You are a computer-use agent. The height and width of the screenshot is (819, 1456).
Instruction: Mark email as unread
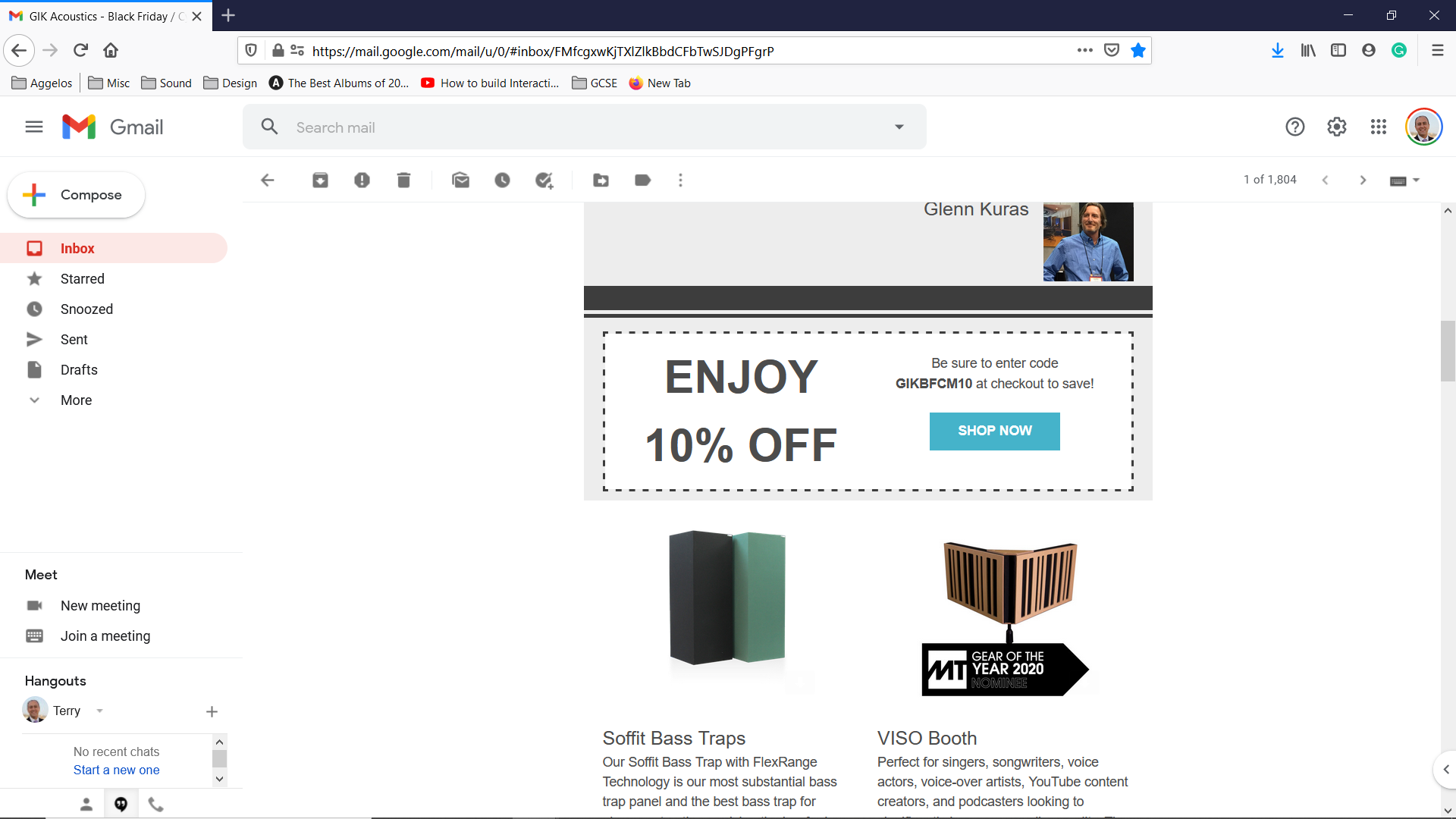(460, 180)
